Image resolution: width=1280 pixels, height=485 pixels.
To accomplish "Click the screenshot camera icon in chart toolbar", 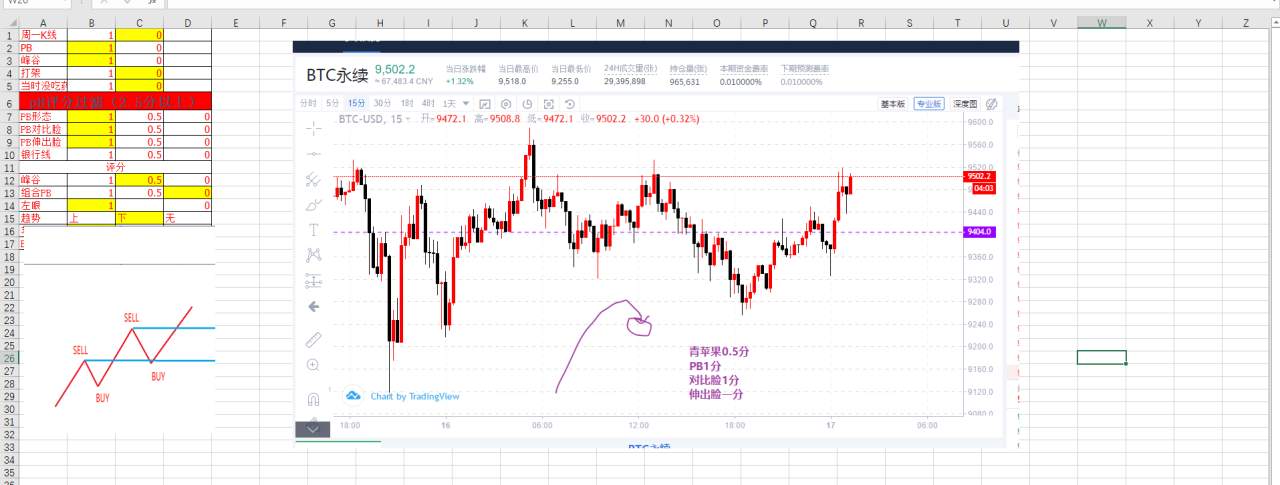I will [x=548, y=104].
